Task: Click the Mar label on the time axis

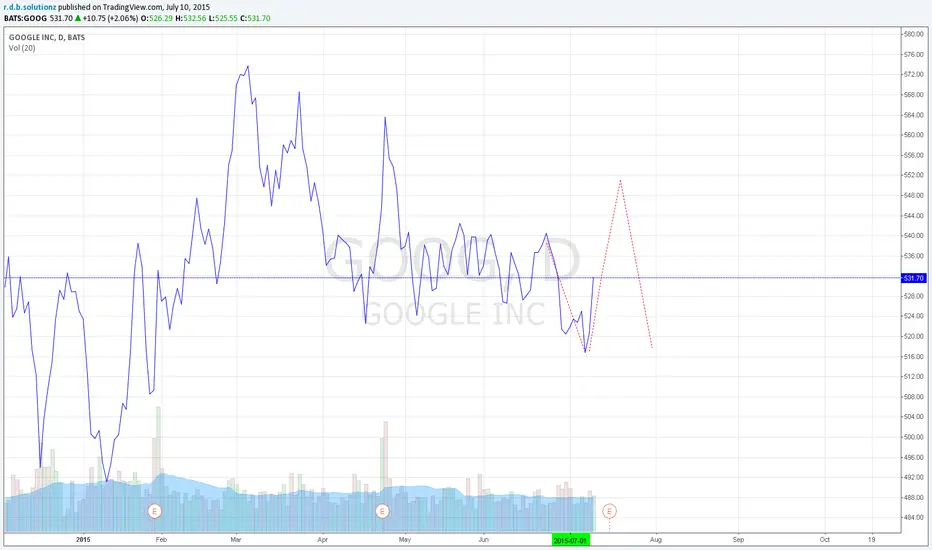Action: pyautogui.click(x=236, y=540)
